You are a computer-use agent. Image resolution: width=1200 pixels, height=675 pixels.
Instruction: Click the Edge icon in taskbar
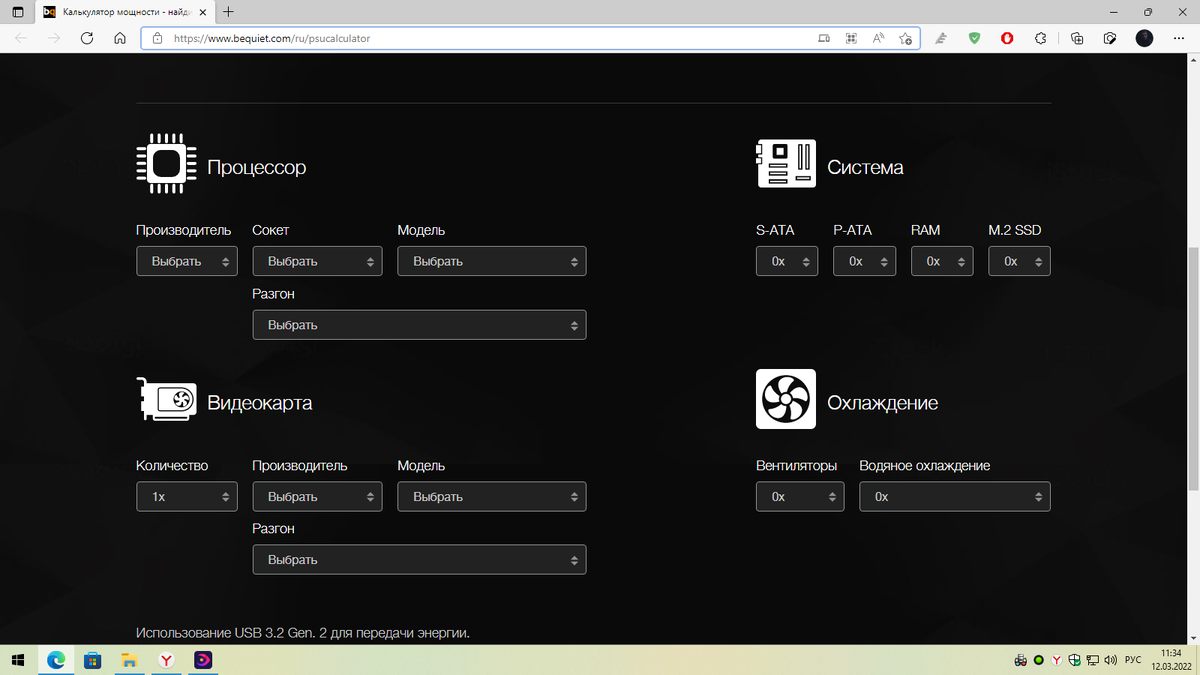pyautogui.click(x=56, y=660)
